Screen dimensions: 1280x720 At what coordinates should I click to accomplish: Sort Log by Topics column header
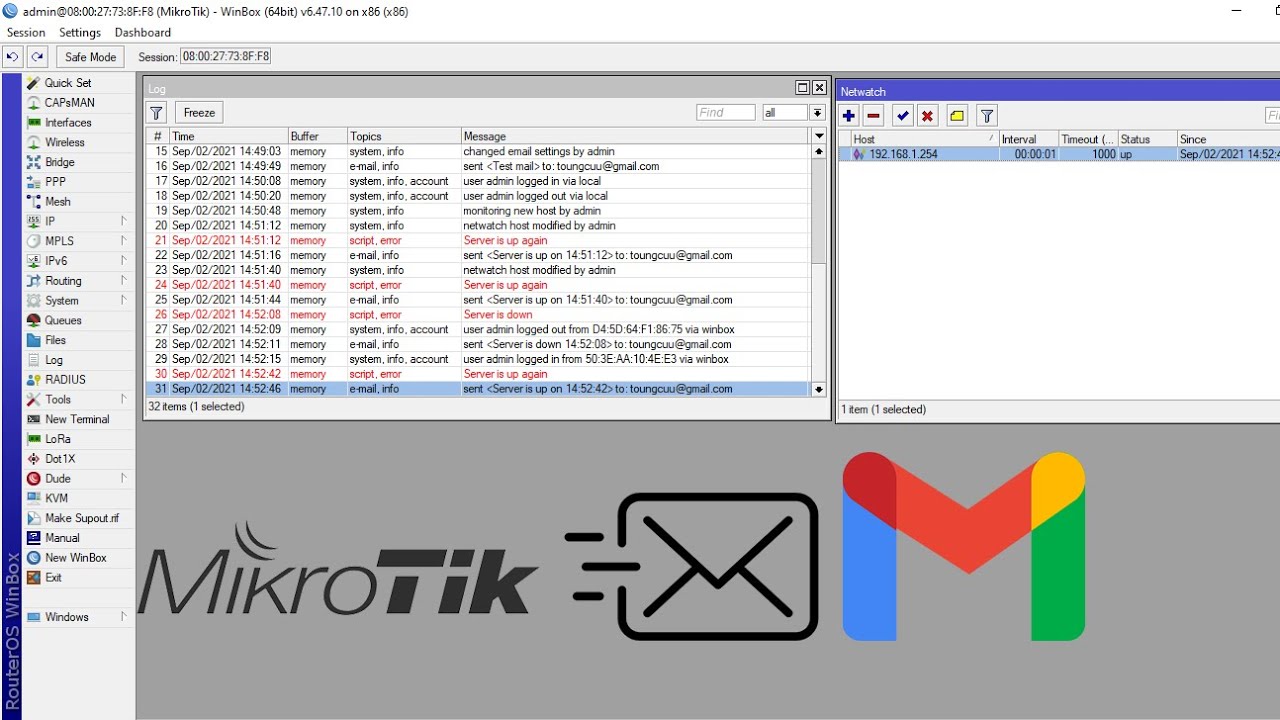click(x=403, y=136)
